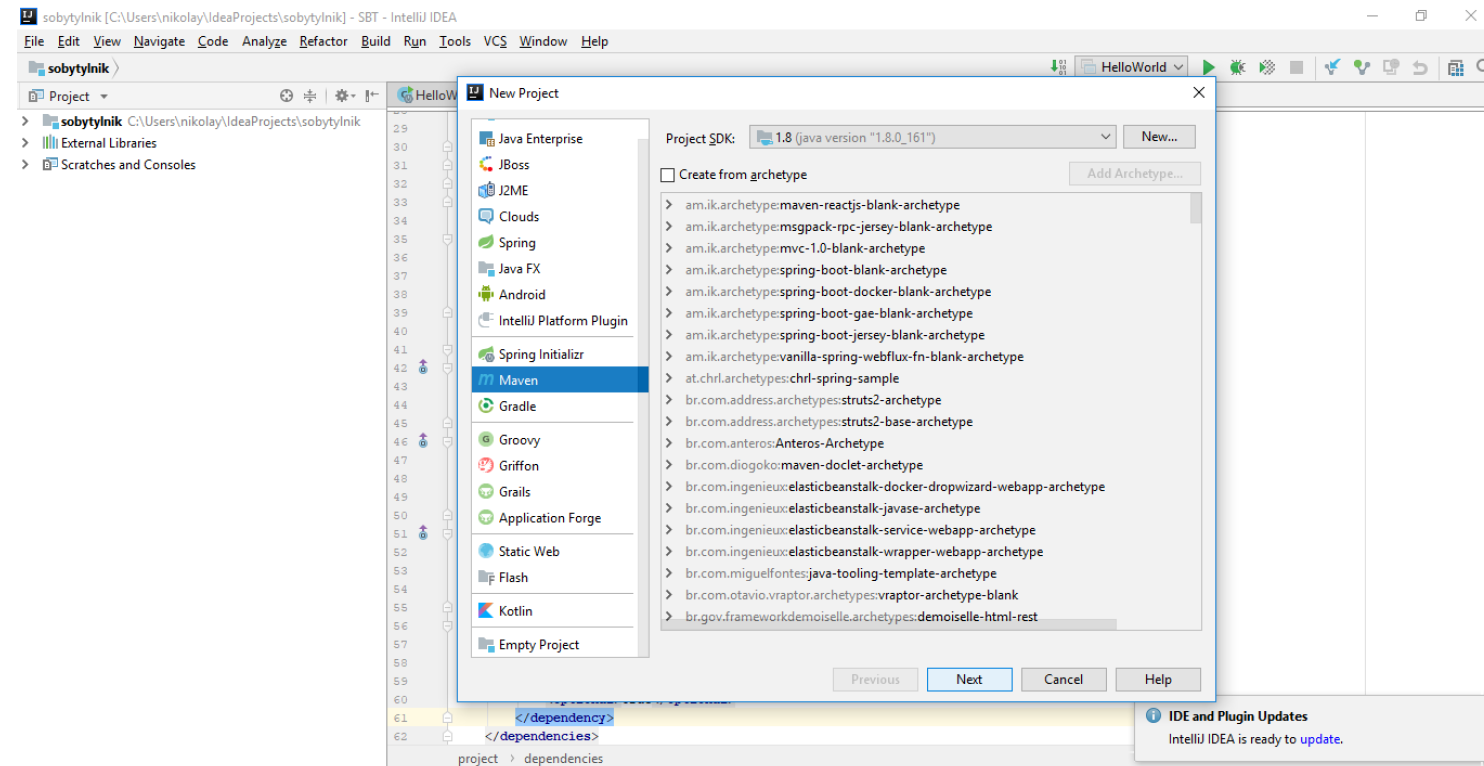Open the VCS menu

[x=495, y=41]
